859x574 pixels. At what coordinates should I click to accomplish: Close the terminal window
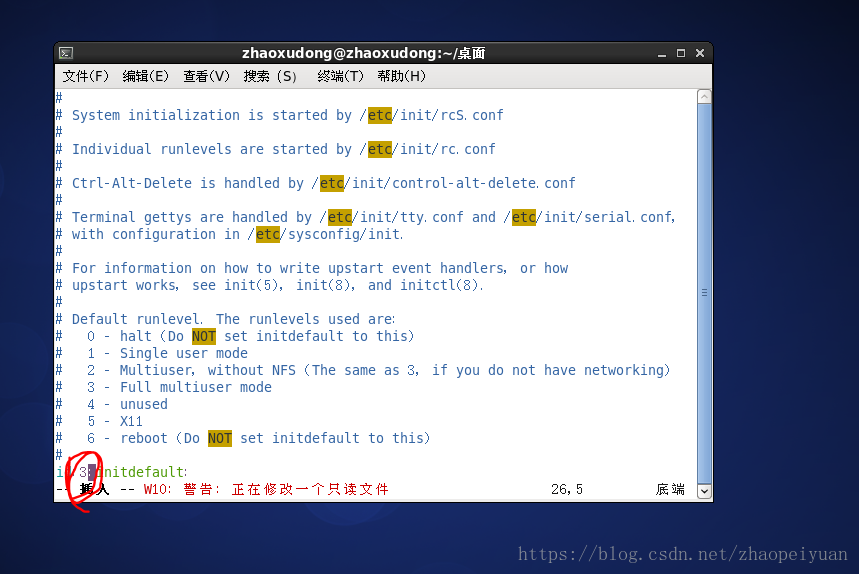pos(700,53)
